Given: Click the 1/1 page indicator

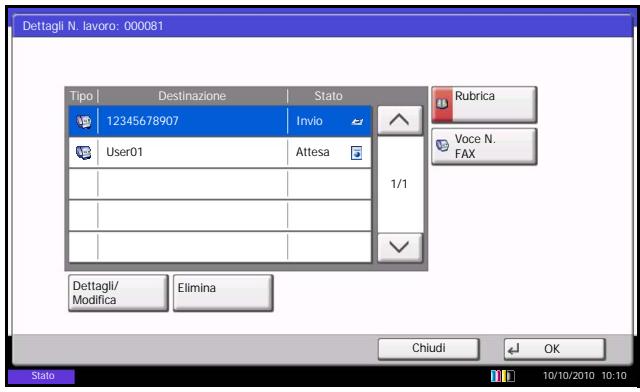Looking at the screenshot, I should (x=399, y=184).
